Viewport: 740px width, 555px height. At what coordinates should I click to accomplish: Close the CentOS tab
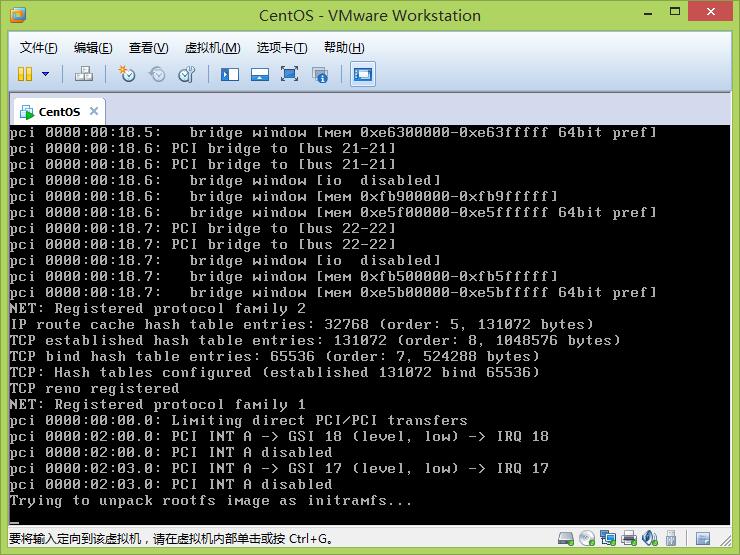coord(94,111)
